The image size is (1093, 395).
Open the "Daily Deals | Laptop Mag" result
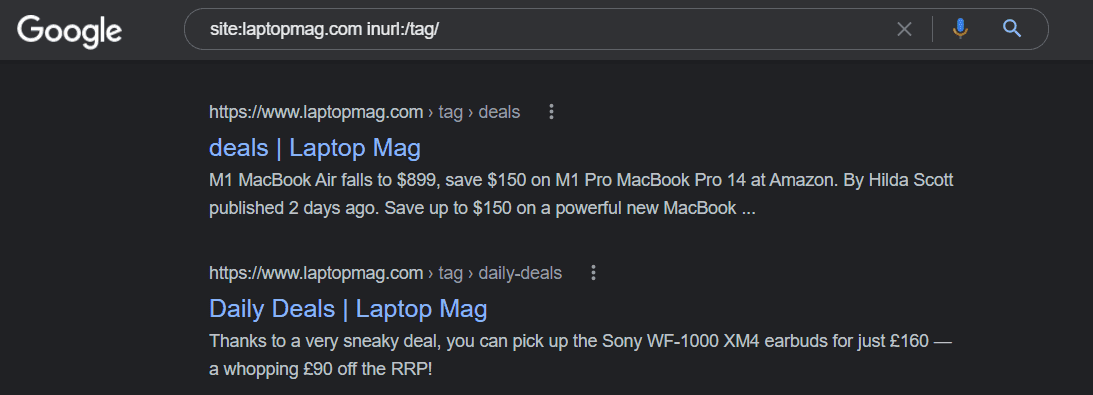pos(348,309)
